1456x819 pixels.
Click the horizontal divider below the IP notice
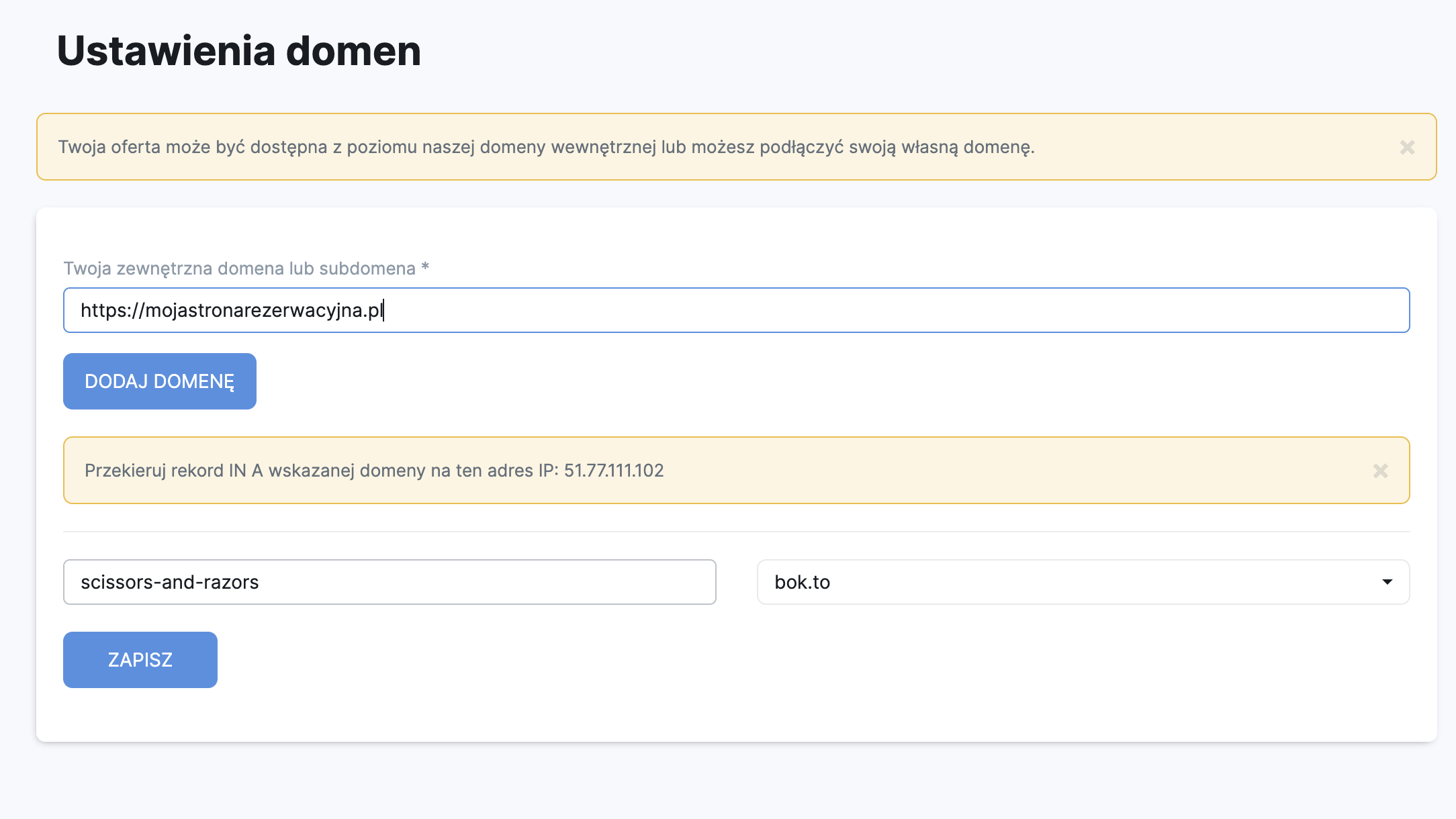pyautogui.click(x=736, y=532)
